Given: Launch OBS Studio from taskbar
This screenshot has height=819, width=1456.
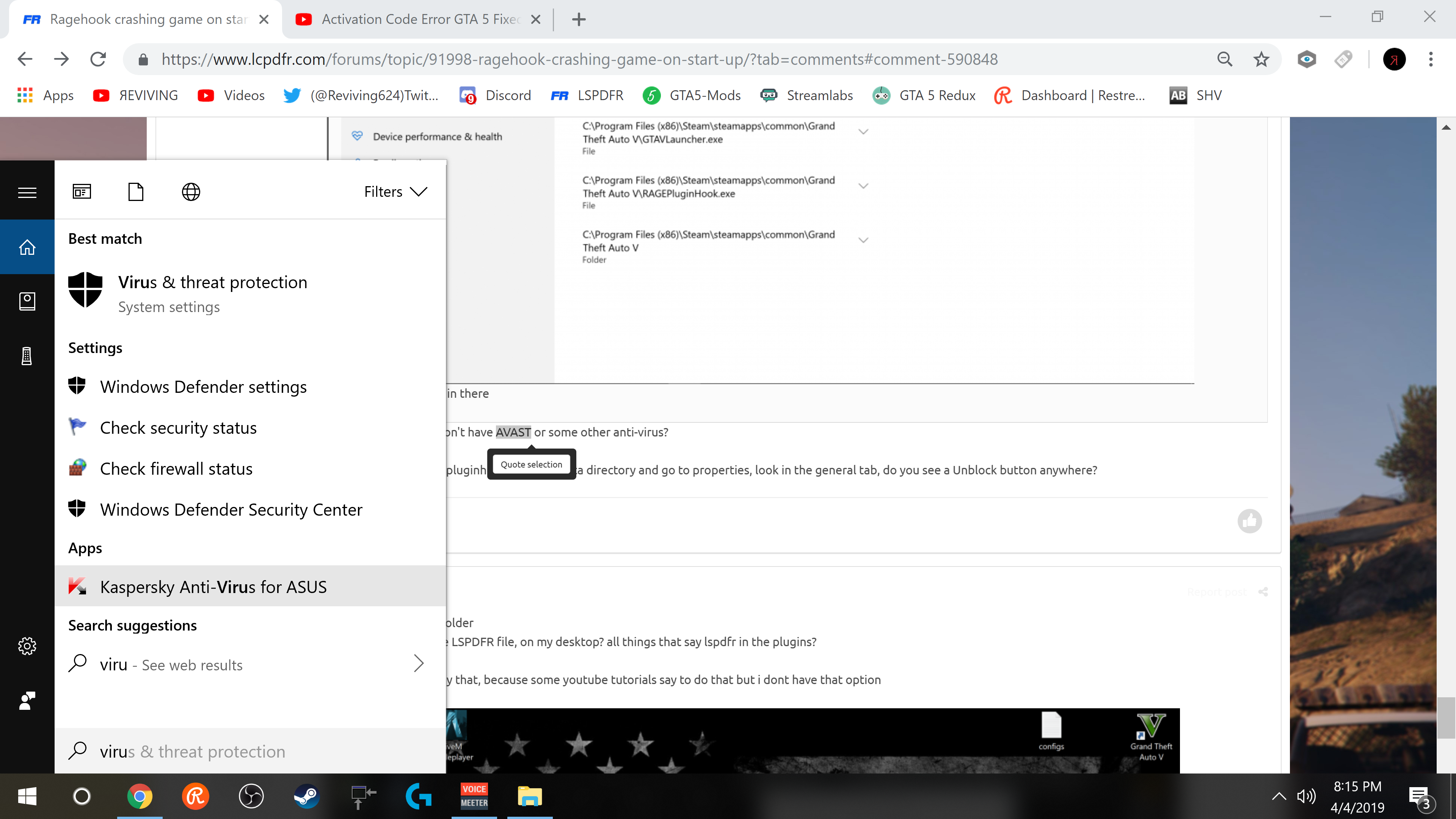Looking at the screenshot, I should 251,796.
